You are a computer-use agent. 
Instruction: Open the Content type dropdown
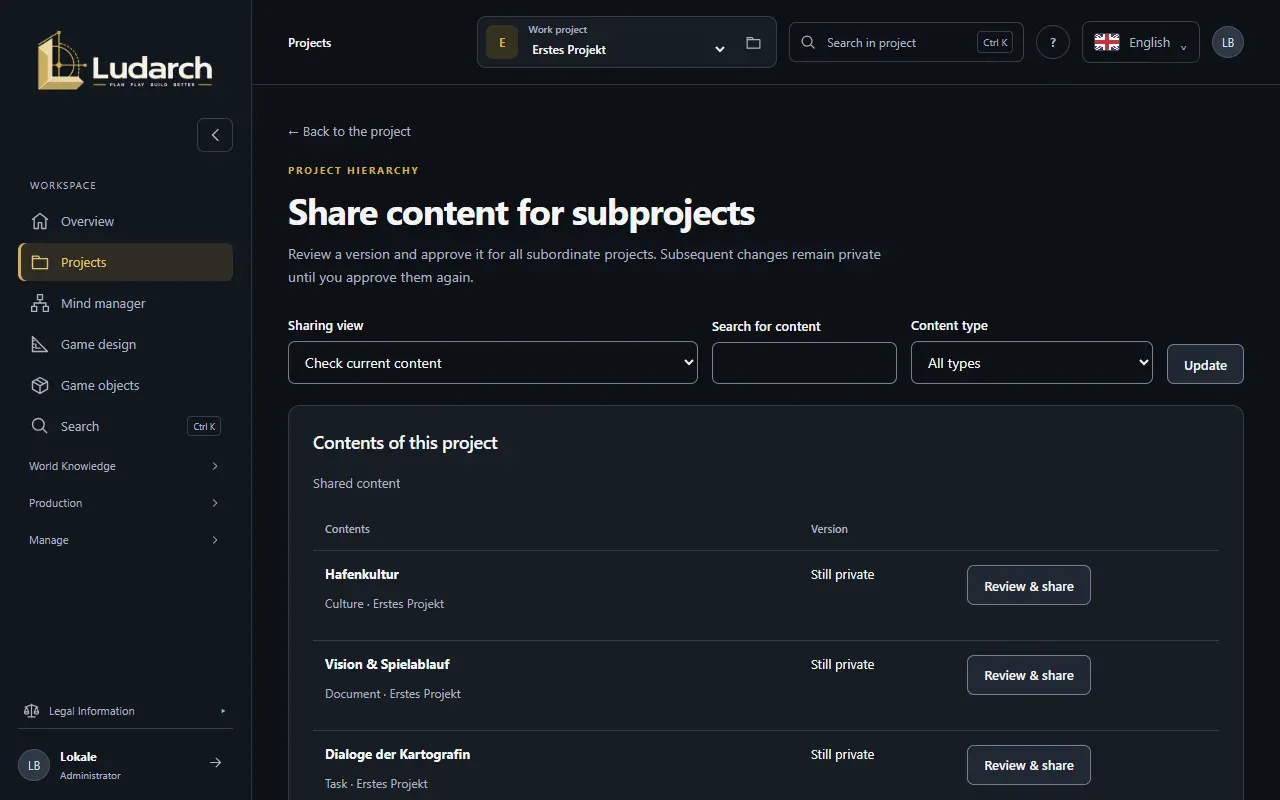pos(1032,363)
